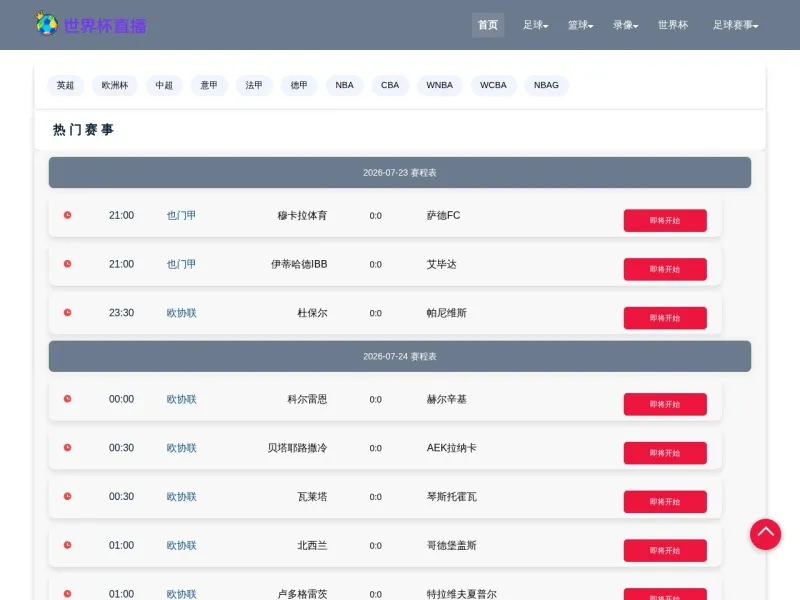This screenshot has width=800, height=600.
Task: Select the 英超 league tag
Action: (x=65, y=85)
